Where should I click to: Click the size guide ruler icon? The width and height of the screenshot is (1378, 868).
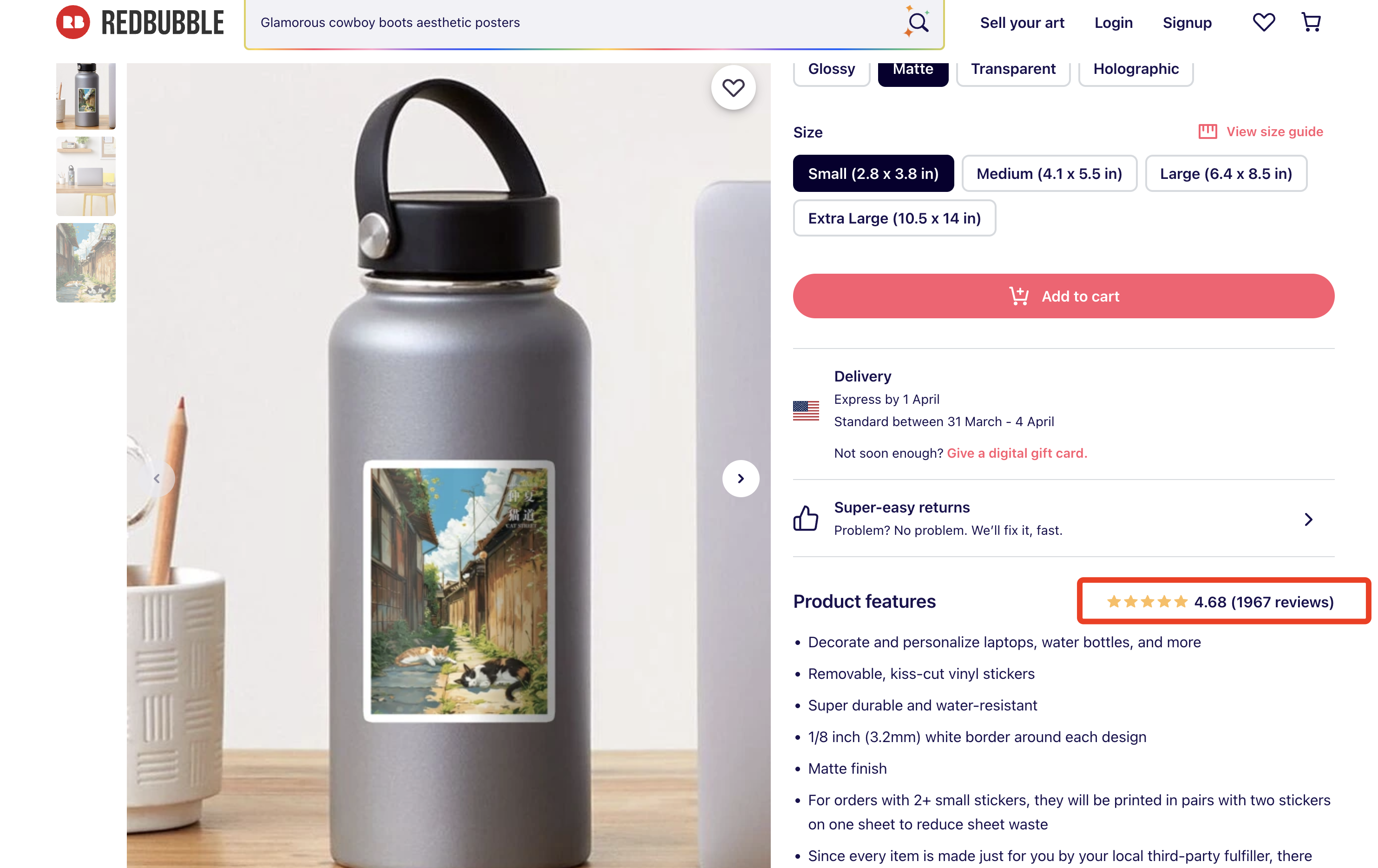(1207, 132)
